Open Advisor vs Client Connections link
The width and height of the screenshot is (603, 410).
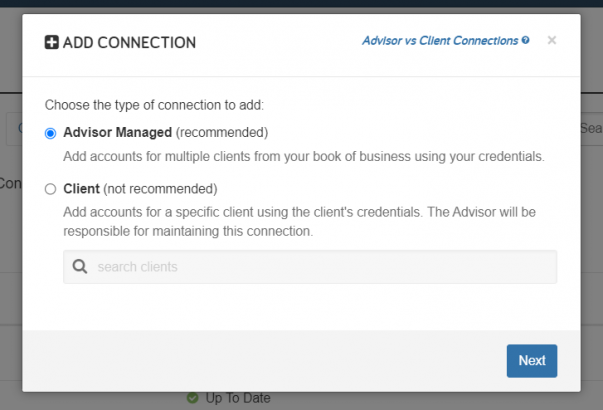(440, 40)
